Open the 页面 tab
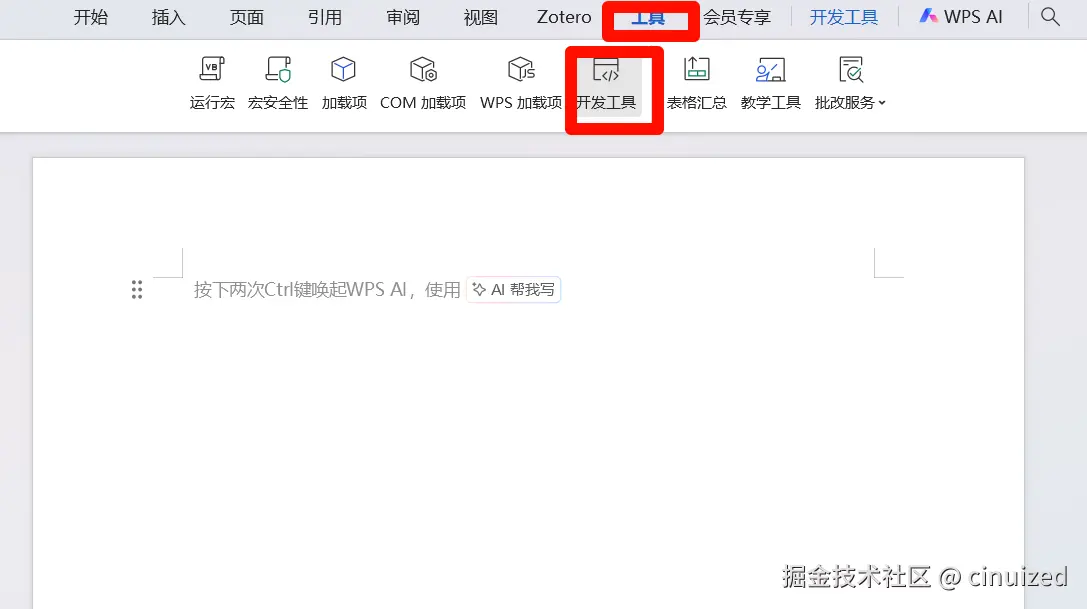Viewport: 1087px width, 609px height. pos(247,17)
